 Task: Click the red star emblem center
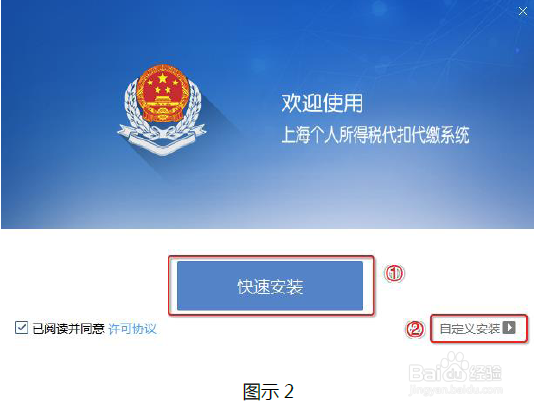coord(163,79)
